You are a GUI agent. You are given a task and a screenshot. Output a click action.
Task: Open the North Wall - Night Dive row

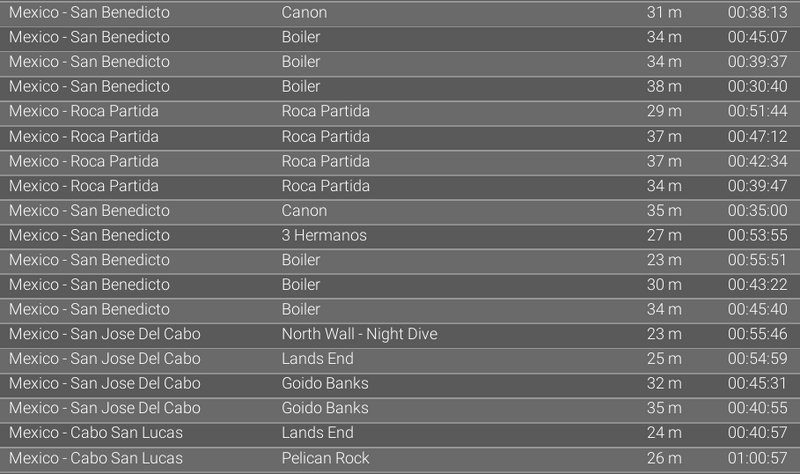[359, 334]
